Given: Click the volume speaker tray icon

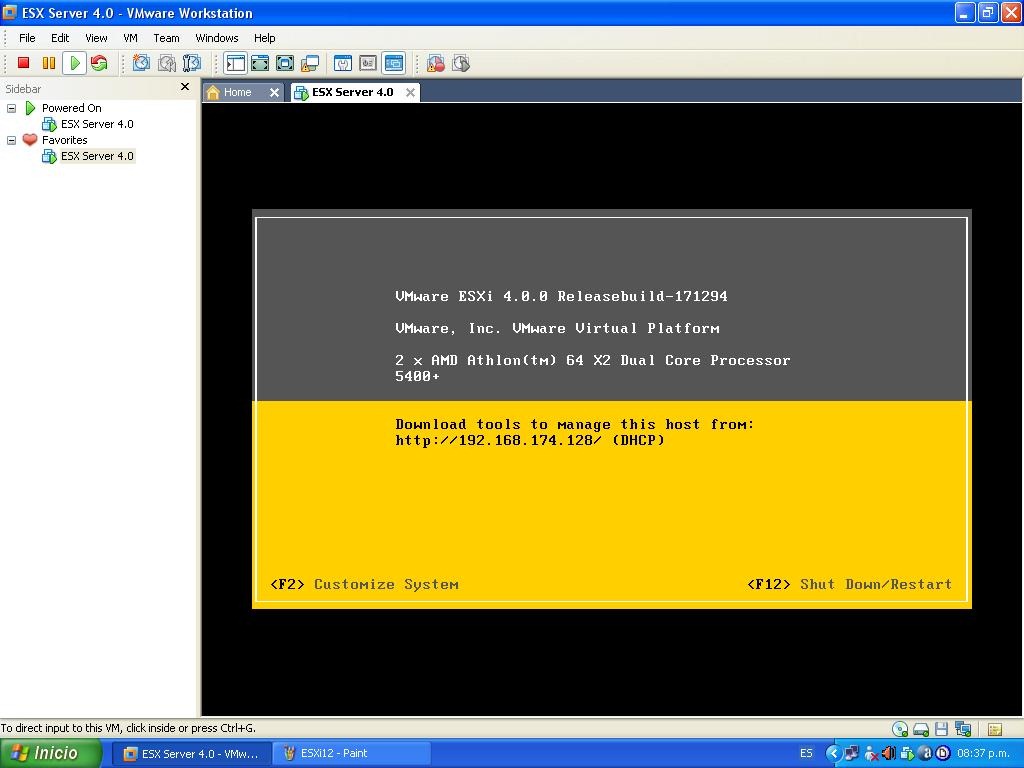Looking at the screenshot, I should [889, 753].
